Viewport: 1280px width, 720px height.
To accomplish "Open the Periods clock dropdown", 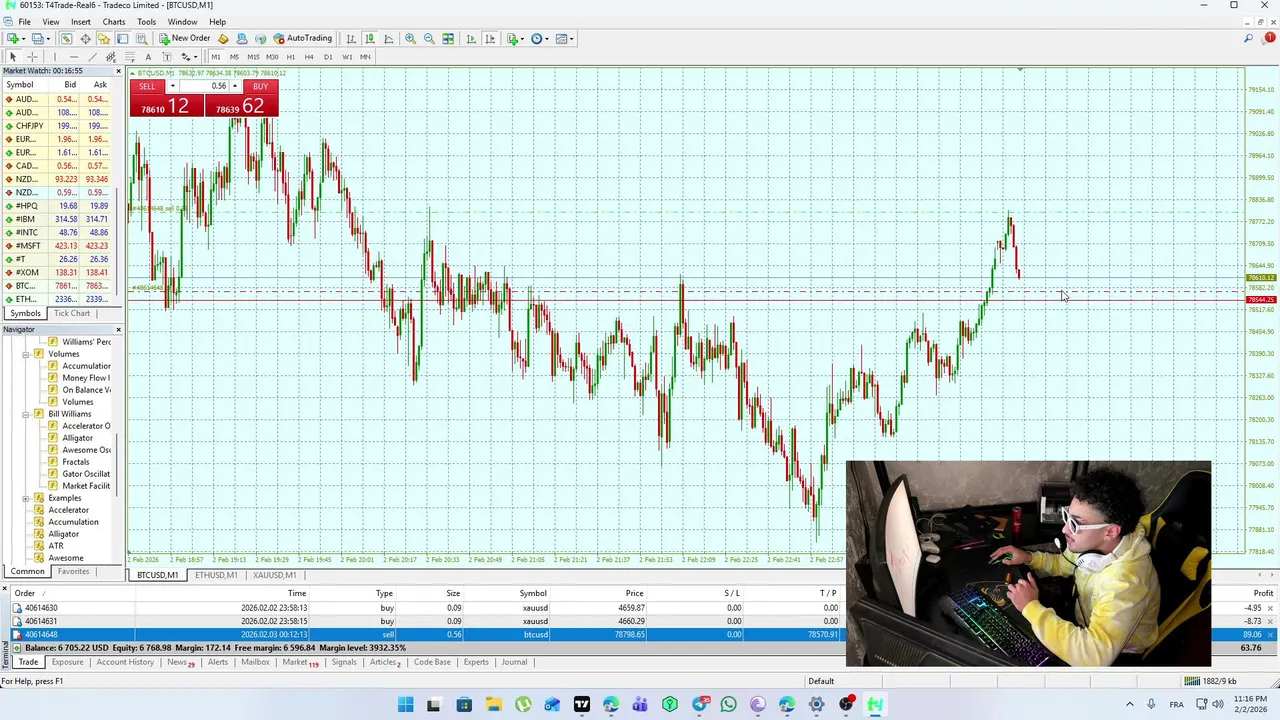I will (540, 38).
